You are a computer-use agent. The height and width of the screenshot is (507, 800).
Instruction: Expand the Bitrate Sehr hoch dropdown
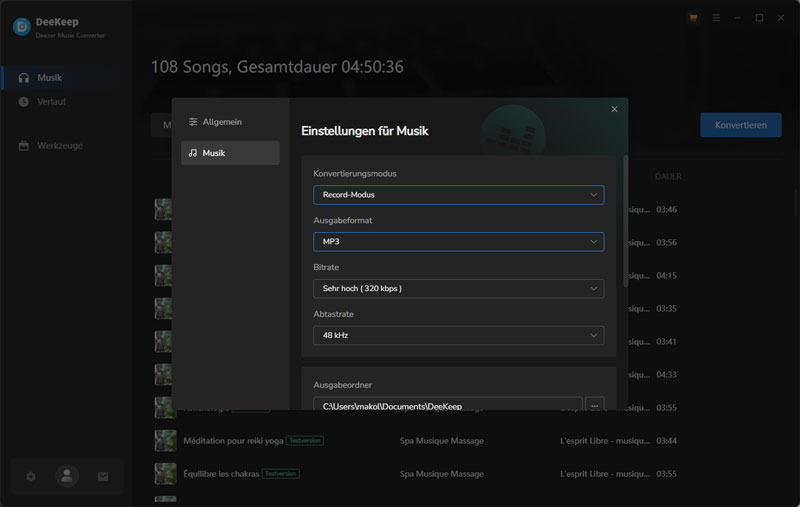coord(458,289)
